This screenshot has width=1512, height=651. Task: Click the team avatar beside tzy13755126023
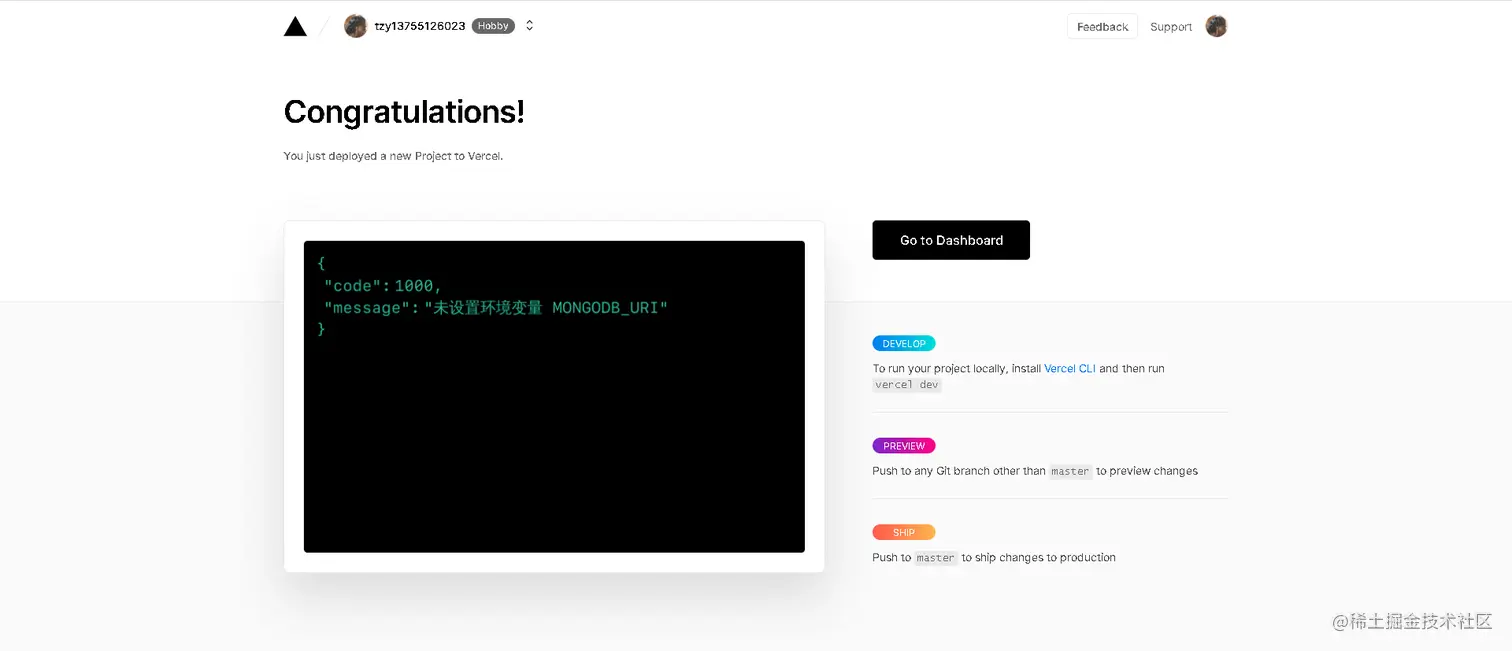coord(355,26)
